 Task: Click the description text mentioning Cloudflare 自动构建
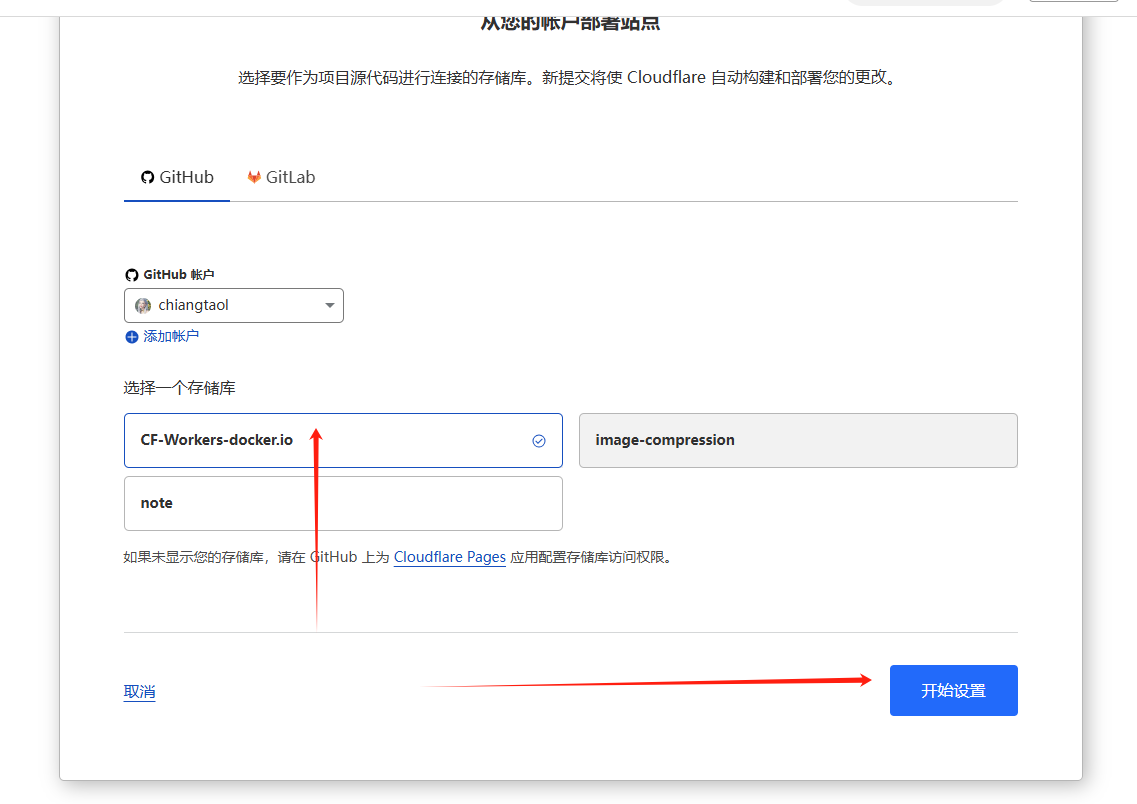(x=568, y=78)
